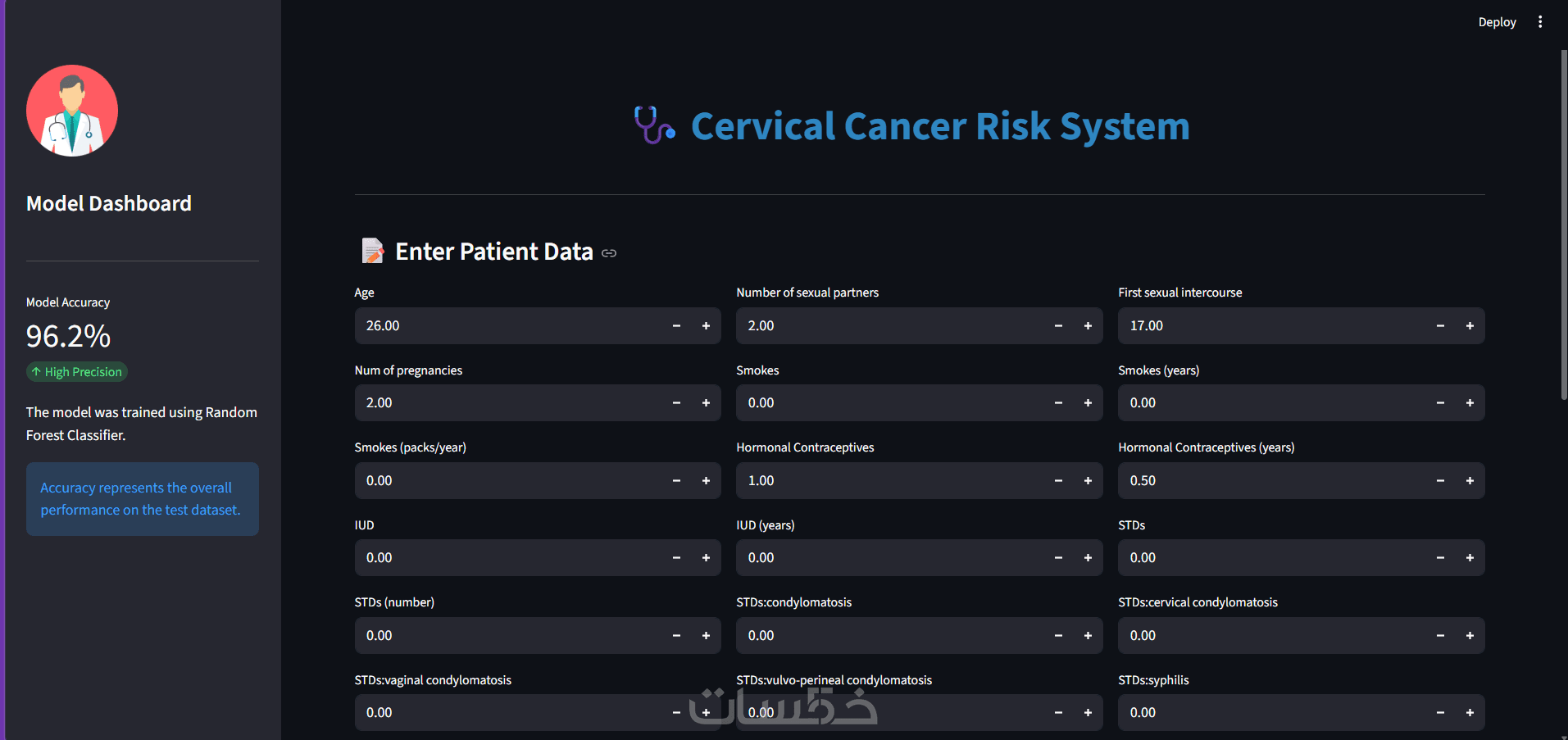1568x740 pixels.
Task: Click the plus icon for Age
Action: [x=706, y=326]
